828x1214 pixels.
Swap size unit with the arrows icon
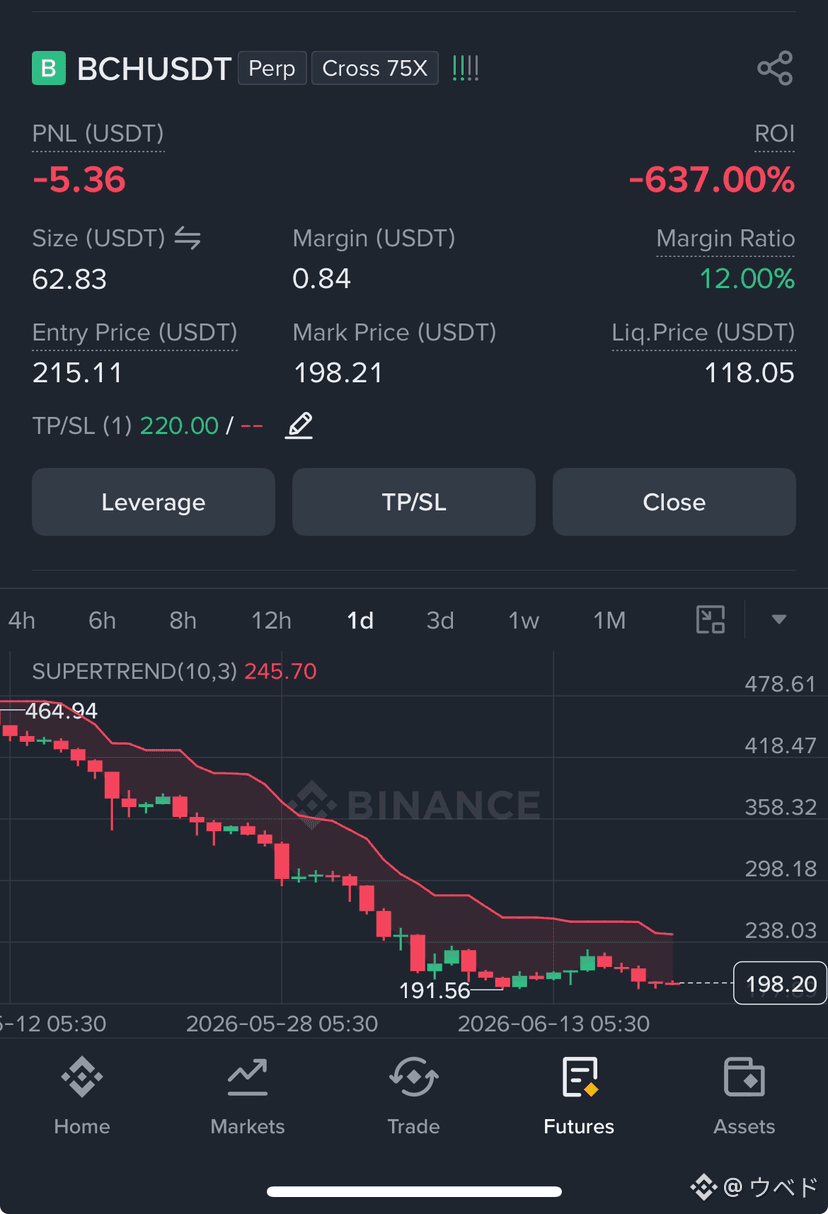pyautogui.click(x=187, y=238)
